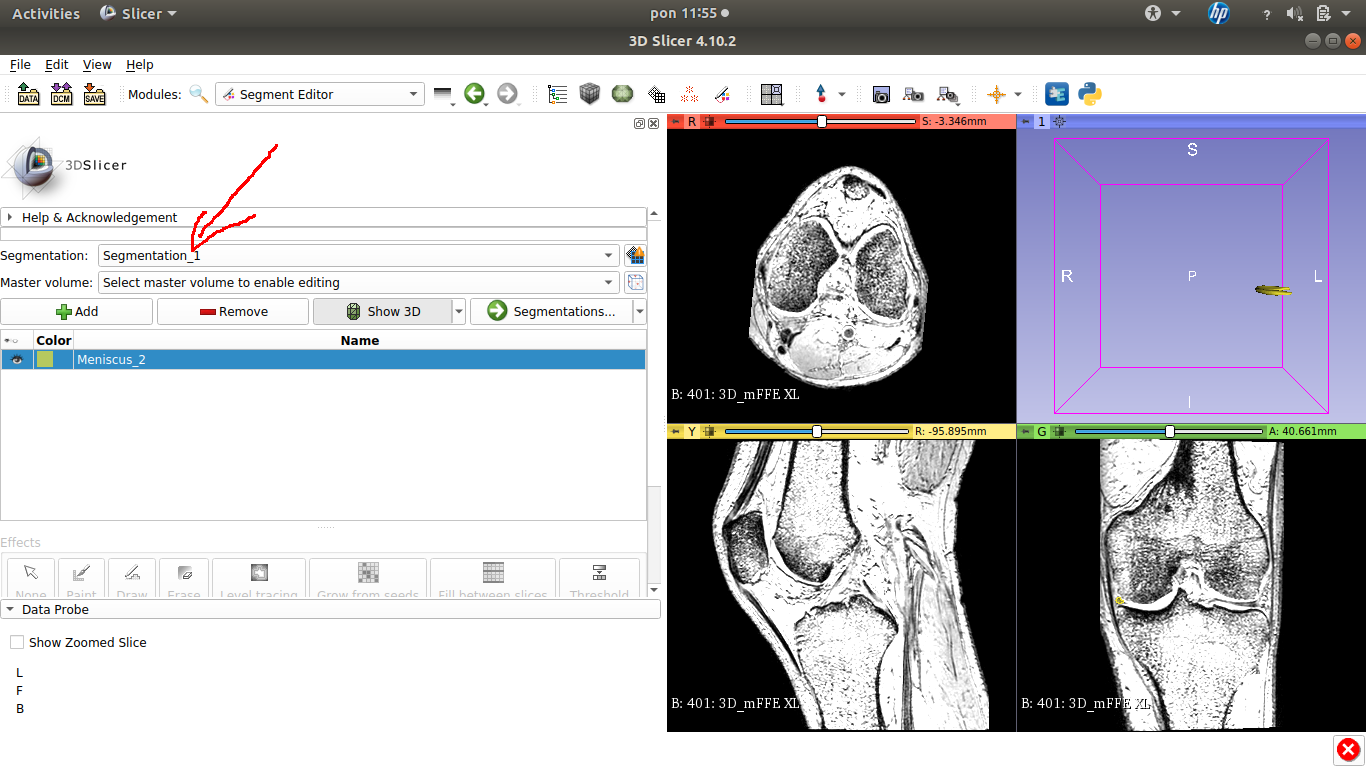Click the yellow slice offset slider
This screenshot has width=1366, height=768.
817,432
